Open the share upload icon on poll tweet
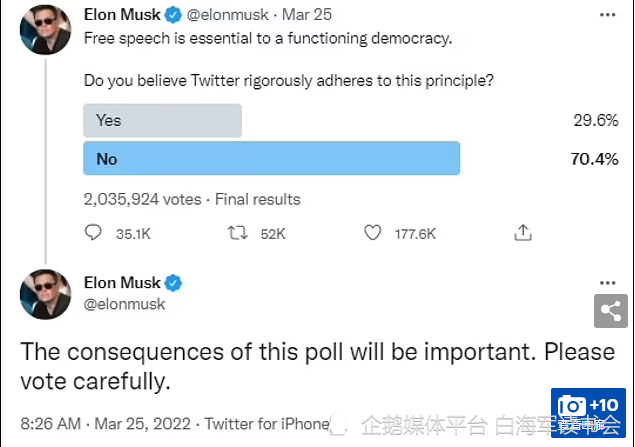The height and width of the screenshot is (447, 635). click(523, 233)
